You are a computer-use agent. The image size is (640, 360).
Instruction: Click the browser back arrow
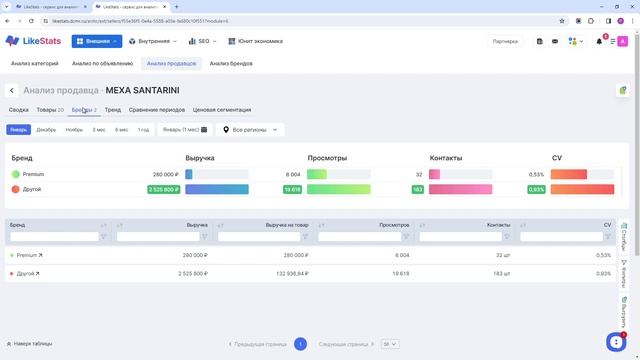pos(7,21)
